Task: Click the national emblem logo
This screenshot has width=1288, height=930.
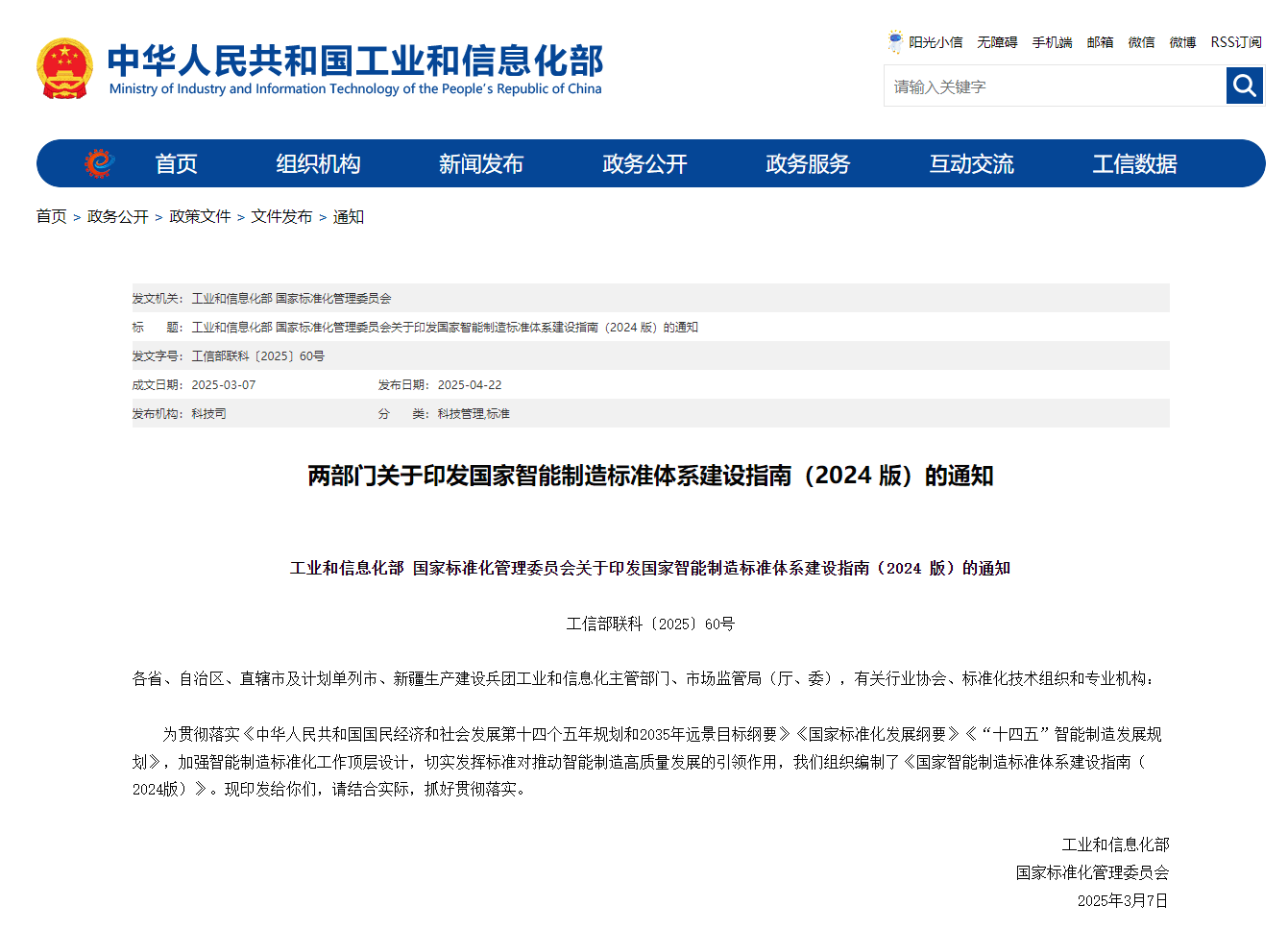Action: pyautogui.click(x=64, y=68)
